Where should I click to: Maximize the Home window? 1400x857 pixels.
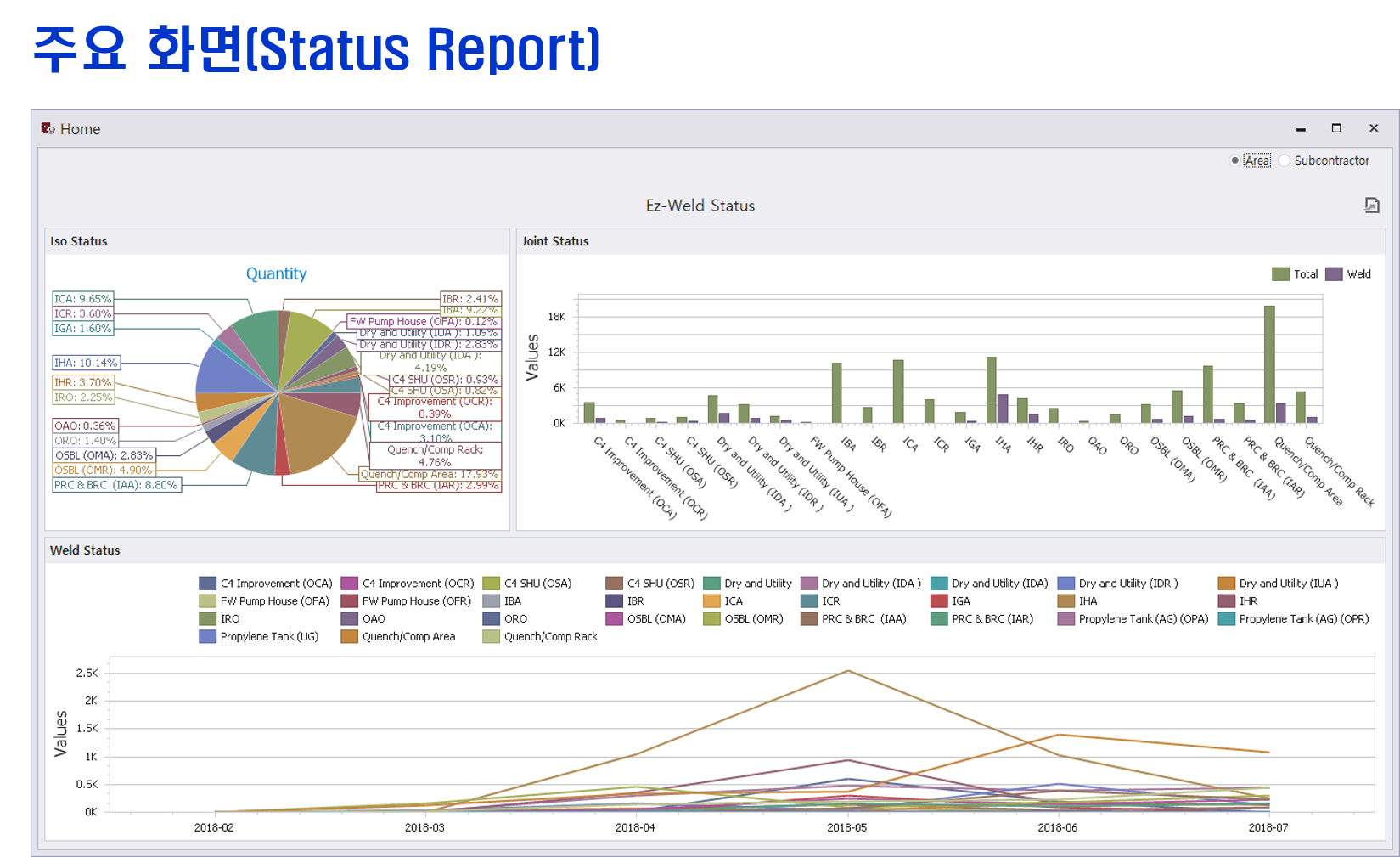tap(1336, 128)
